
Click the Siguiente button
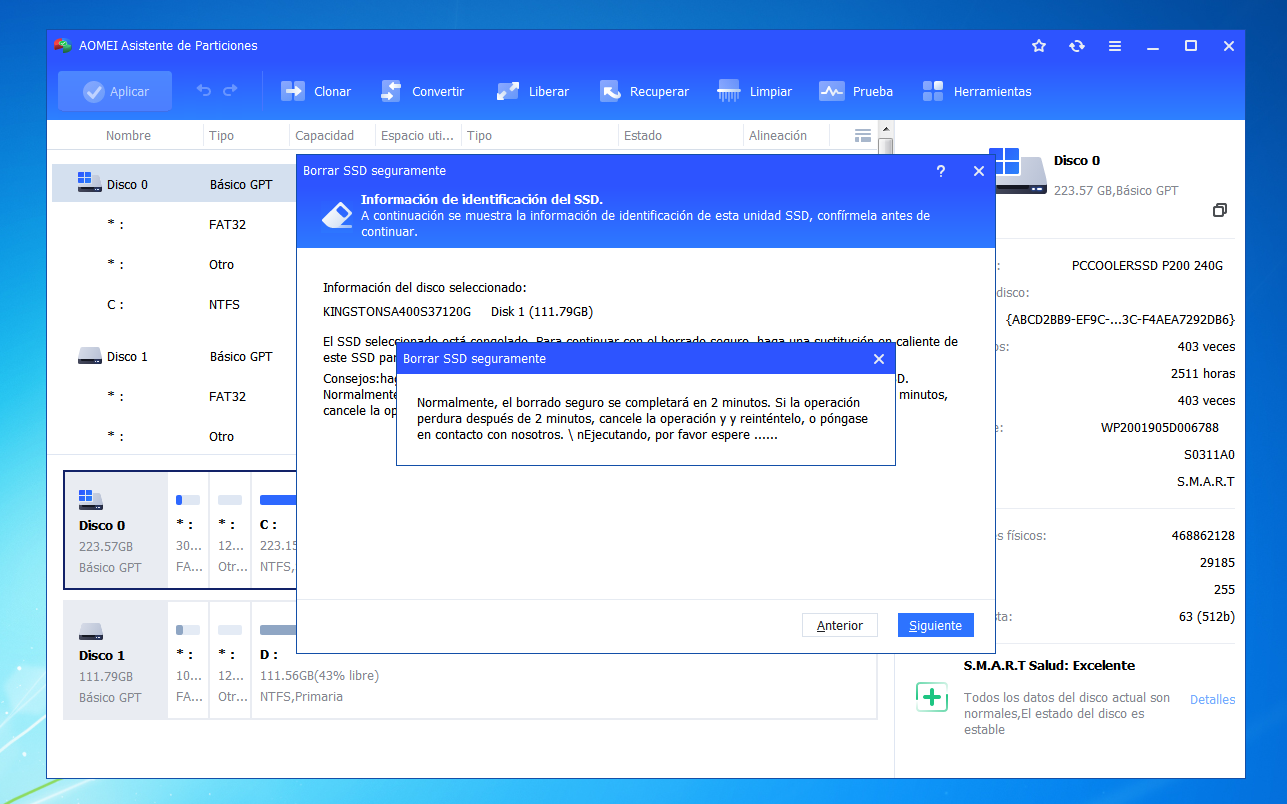(935, 625)
